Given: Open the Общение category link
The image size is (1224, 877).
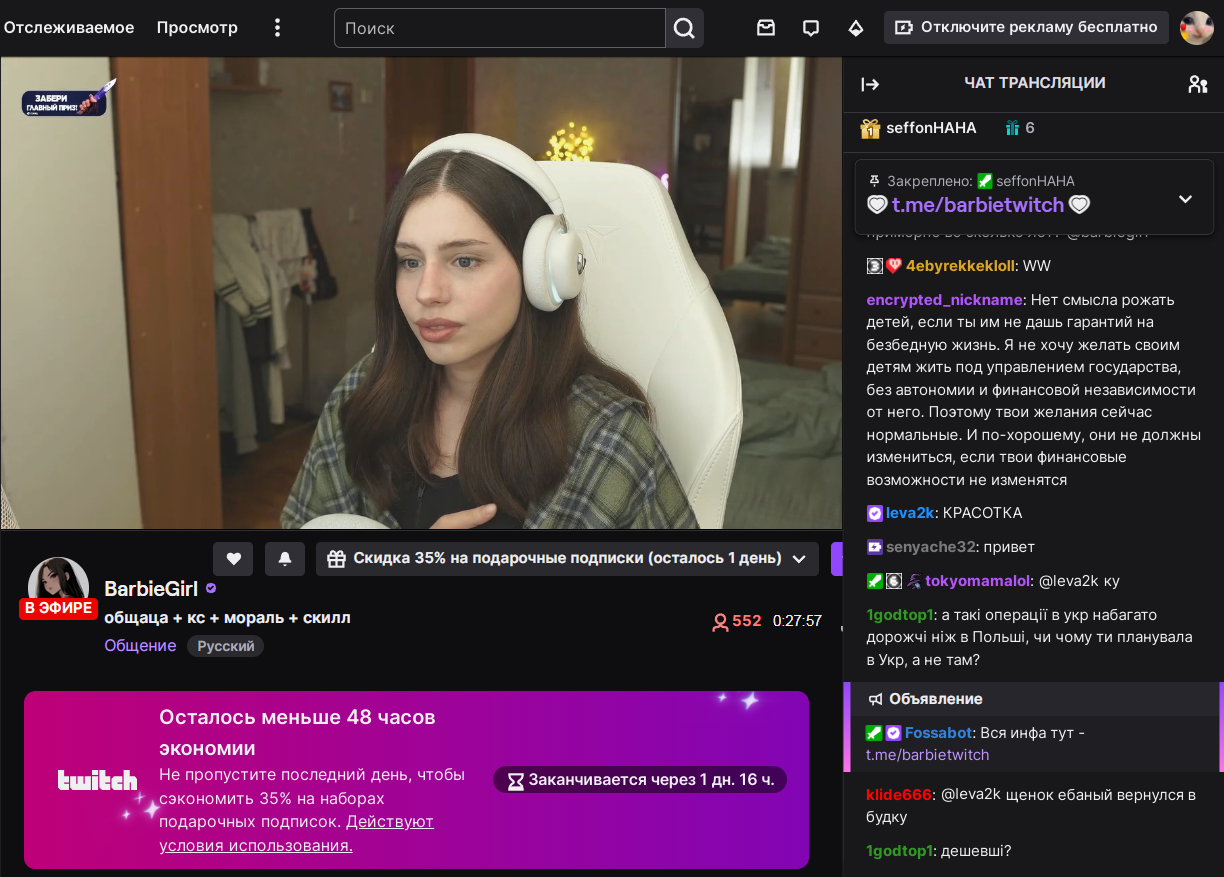Looking at the screenshot, I should pyautogui.click(x=140, y=646).
